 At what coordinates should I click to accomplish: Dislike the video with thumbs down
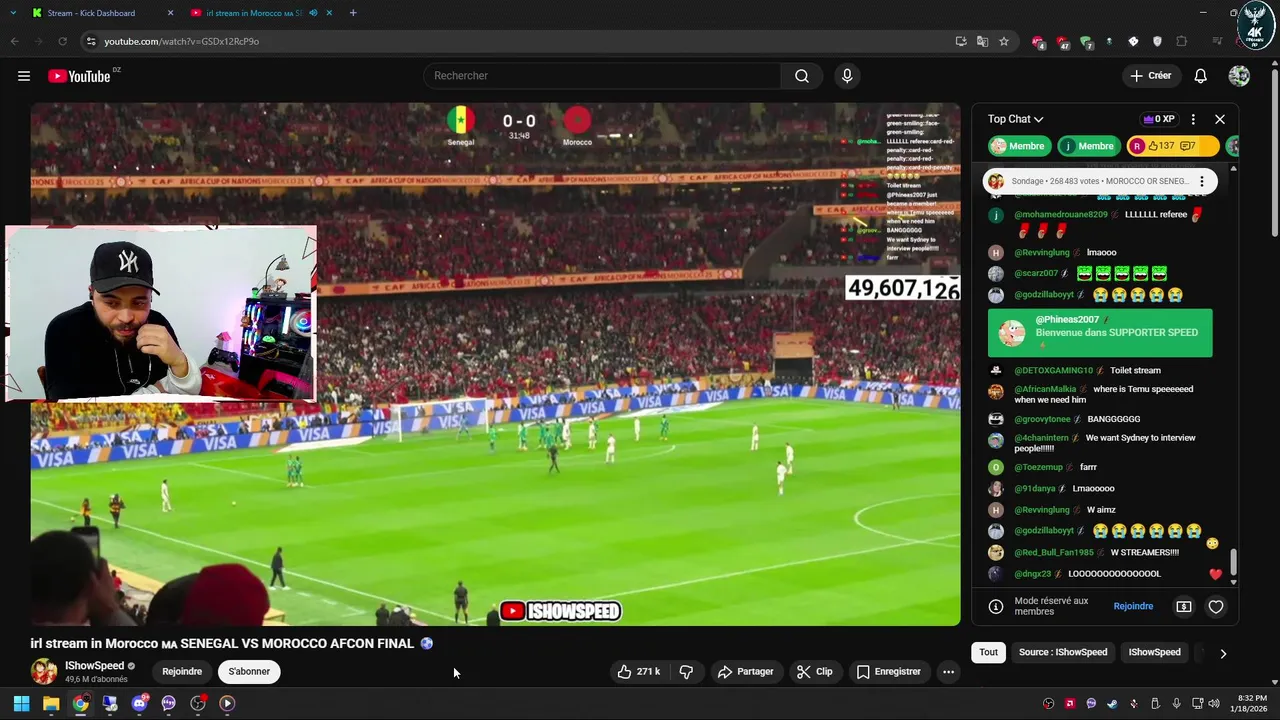[686, 672]
